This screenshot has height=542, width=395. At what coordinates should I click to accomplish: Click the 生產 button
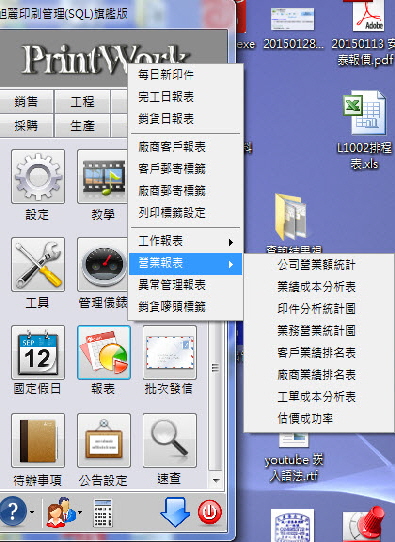tap(82, 125)
